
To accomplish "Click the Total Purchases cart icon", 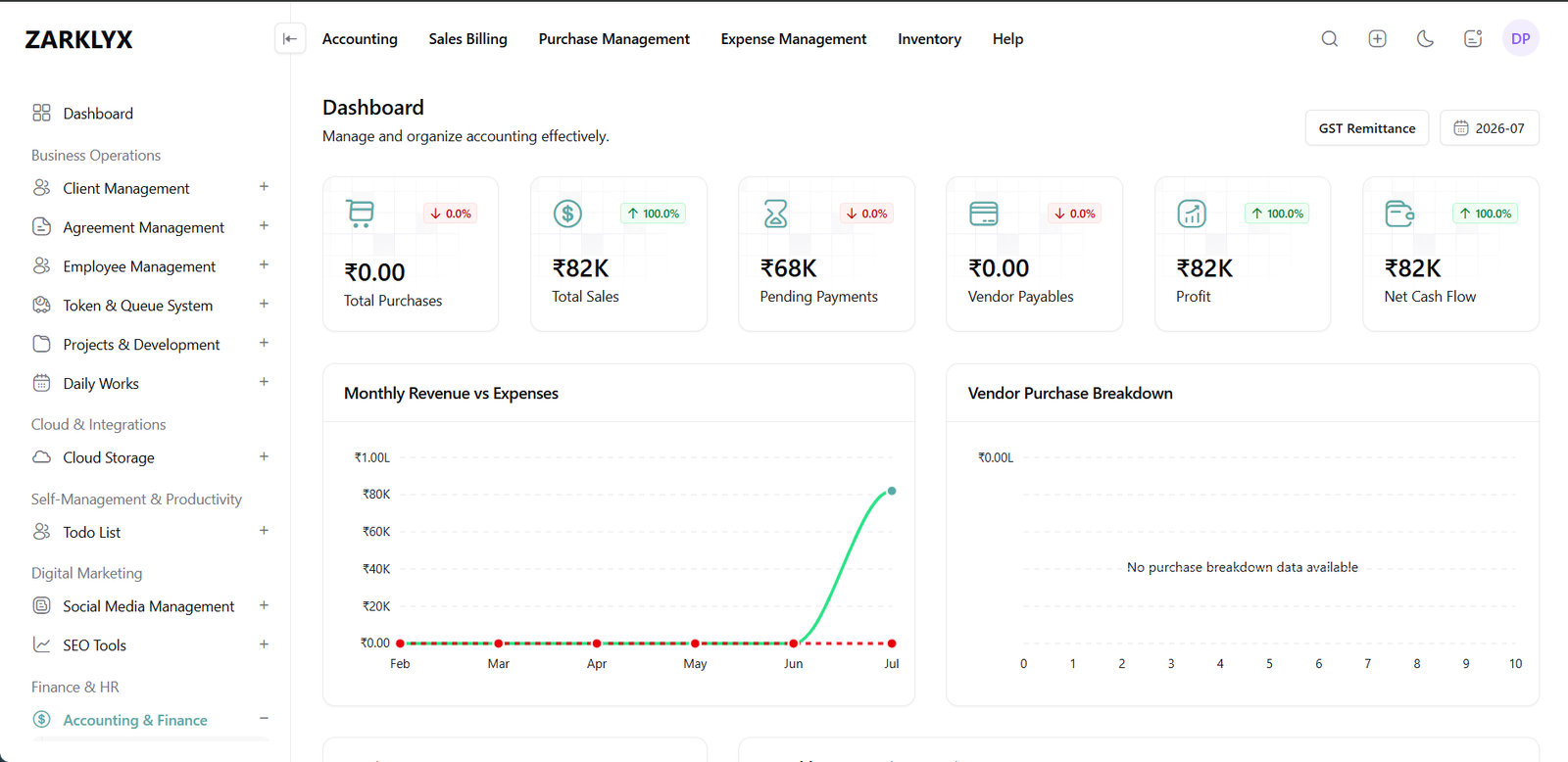I will tap(360, 214).
